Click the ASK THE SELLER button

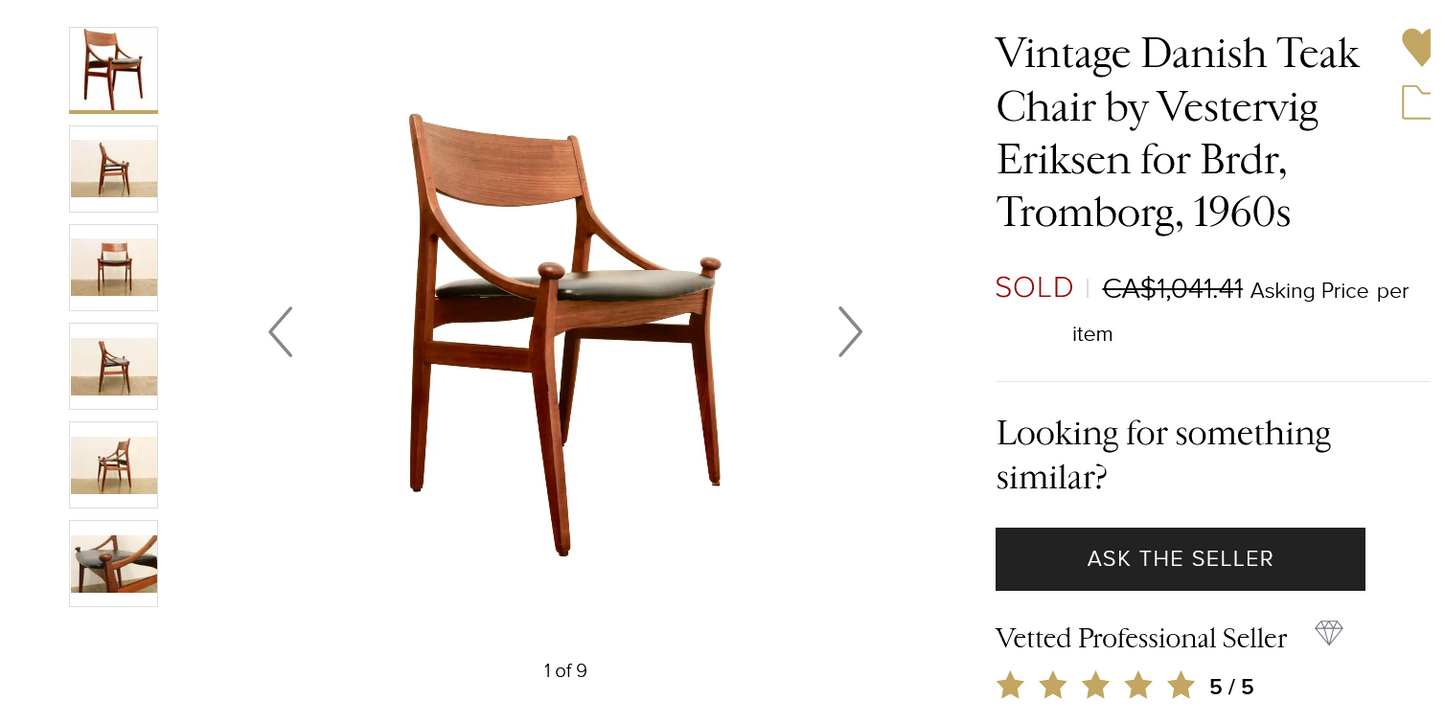(1180, 559)
